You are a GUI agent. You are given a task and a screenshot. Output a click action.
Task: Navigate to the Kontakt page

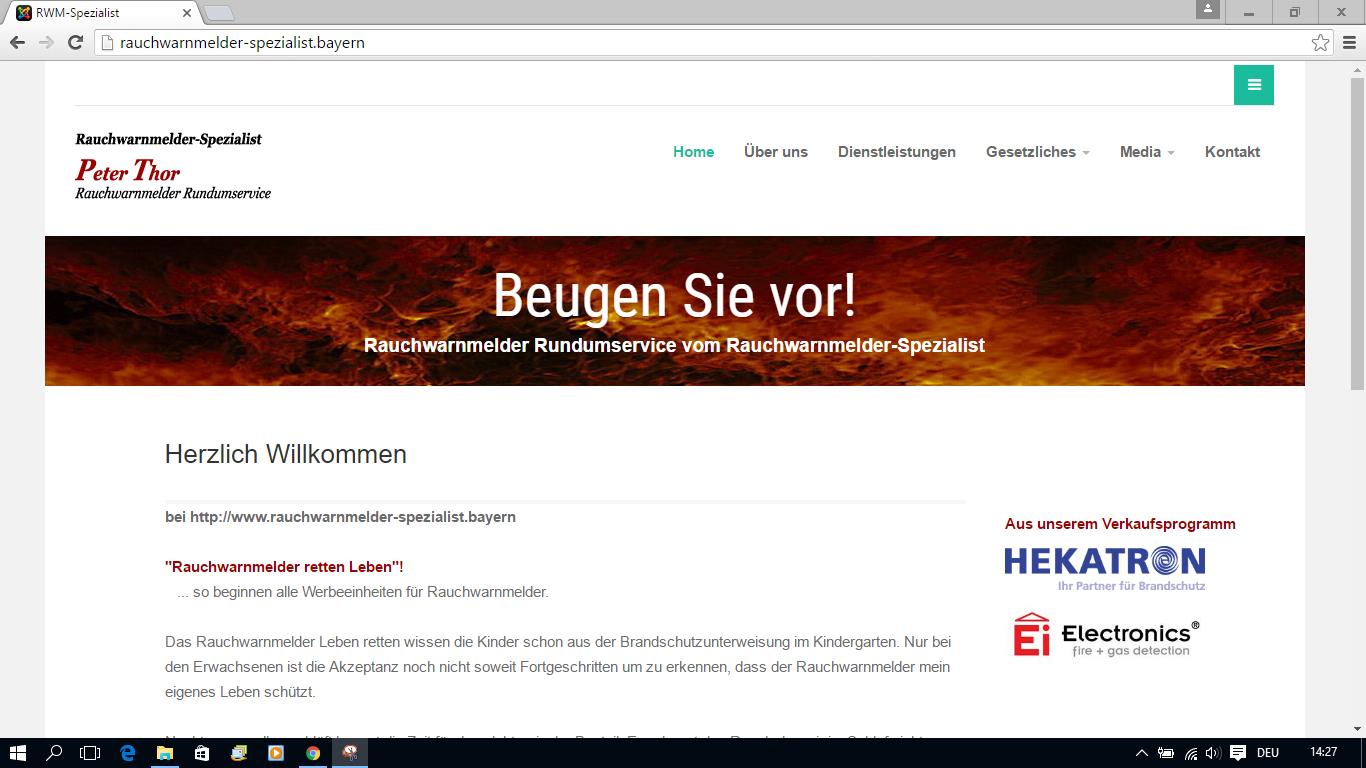[1232, 152]
